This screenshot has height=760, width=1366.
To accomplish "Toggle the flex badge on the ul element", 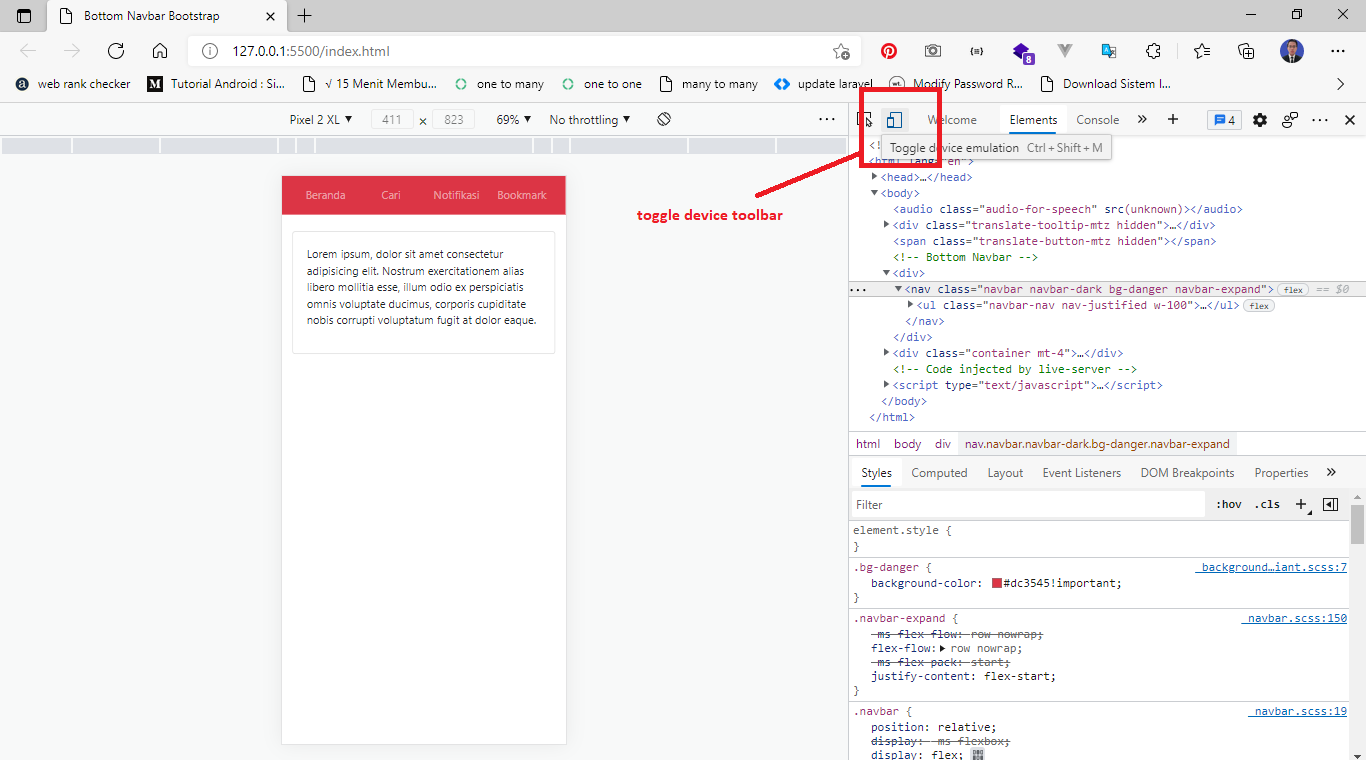I will click(x=1259, y=306).
